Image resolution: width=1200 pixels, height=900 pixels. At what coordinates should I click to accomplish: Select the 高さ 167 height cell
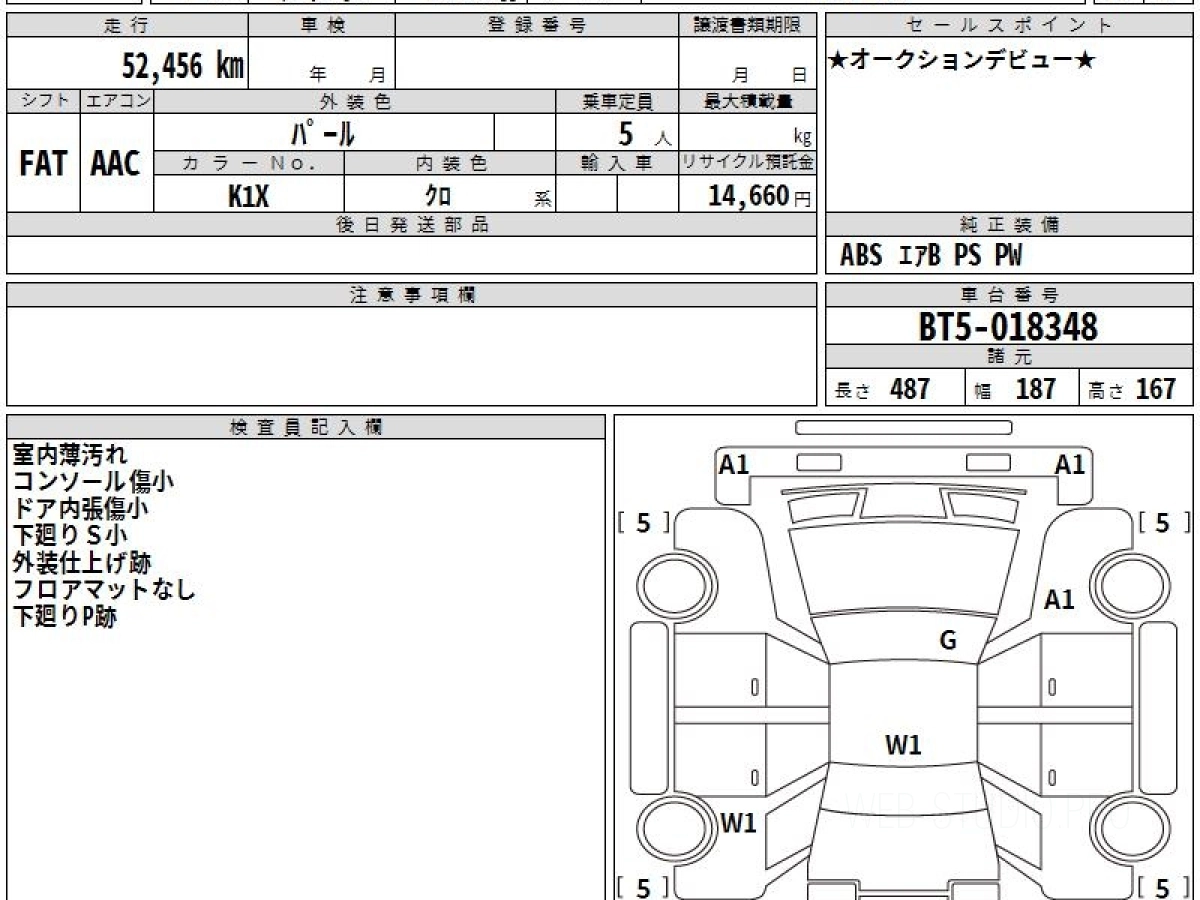coord(1136,388)
